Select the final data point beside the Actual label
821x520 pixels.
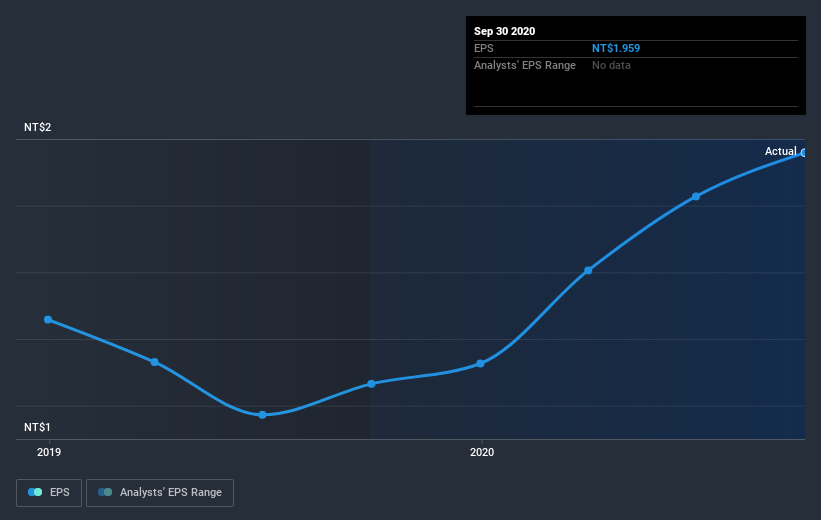tap(804, 153)
